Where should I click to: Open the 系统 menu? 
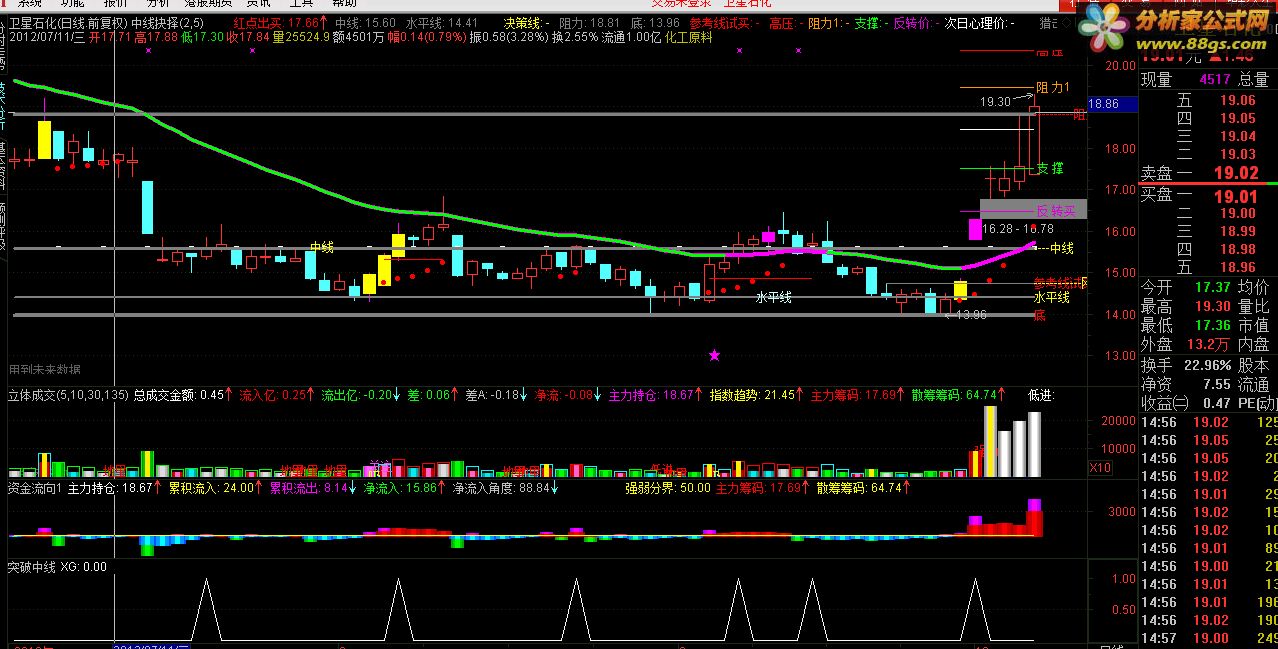click(x=30, y=3)
